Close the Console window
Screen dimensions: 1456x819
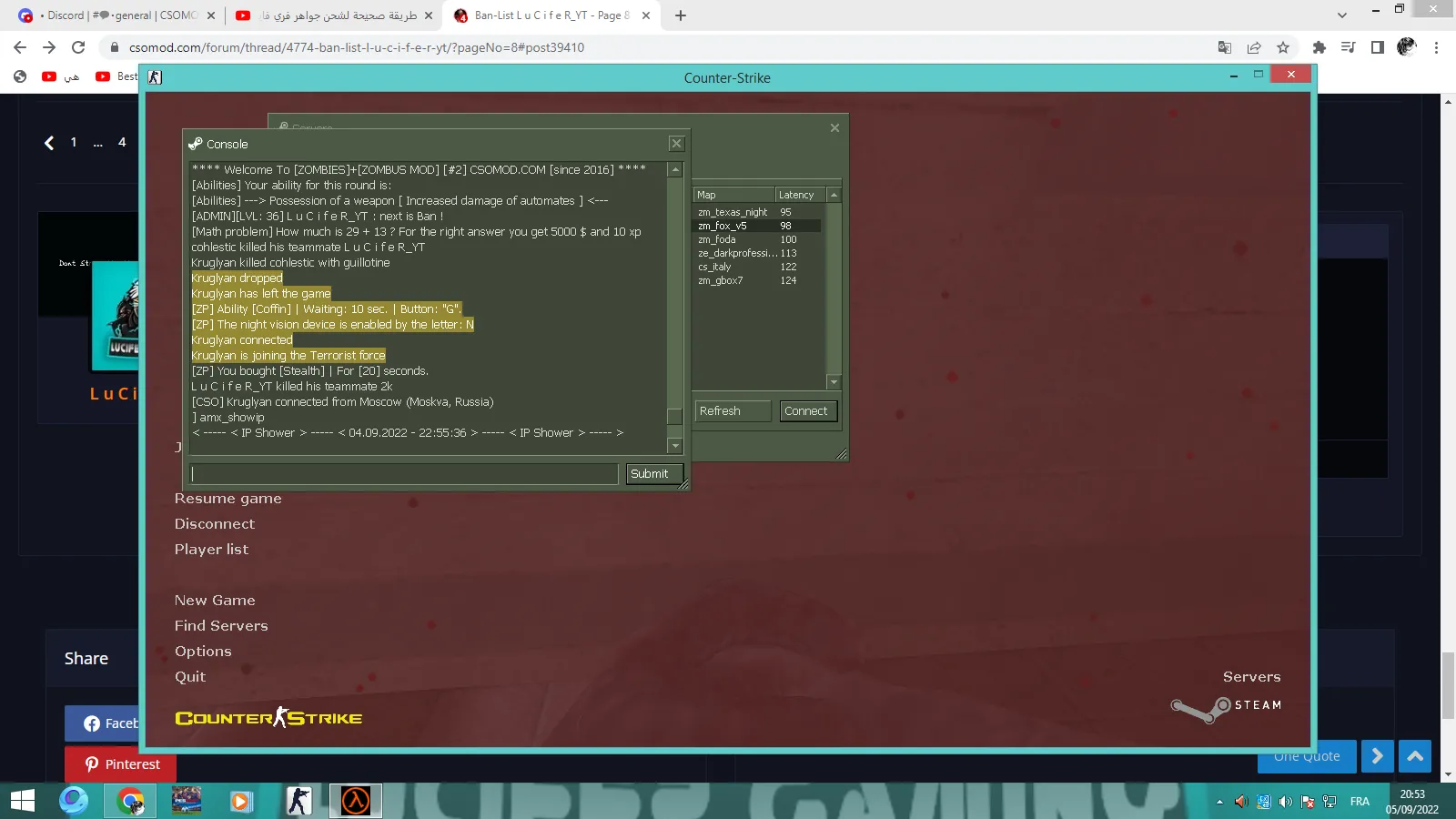tap(676, 143)
